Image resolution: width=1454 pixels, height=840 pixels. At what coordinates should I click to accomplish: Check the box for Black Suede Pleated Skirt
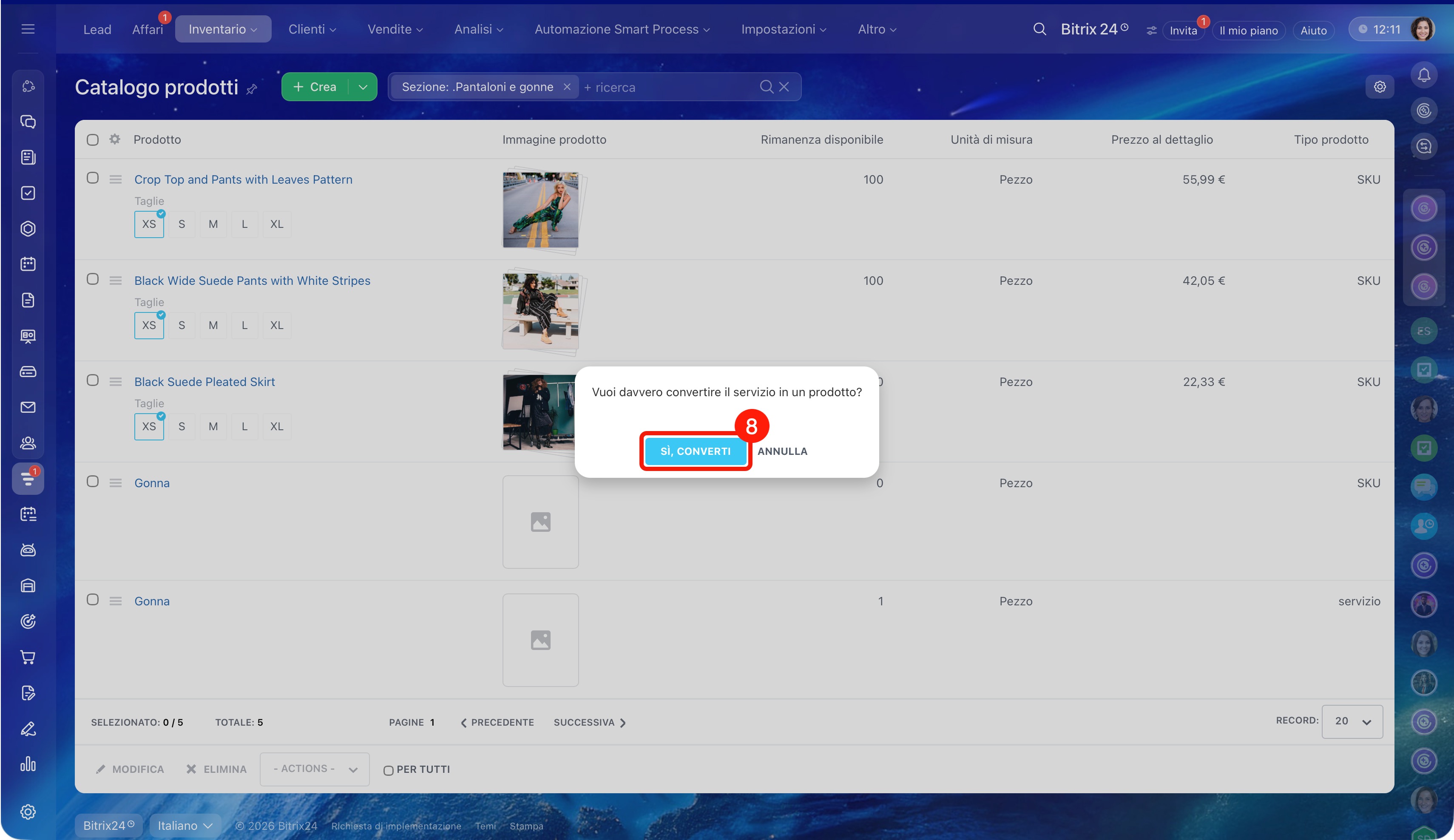pos(92,380)
